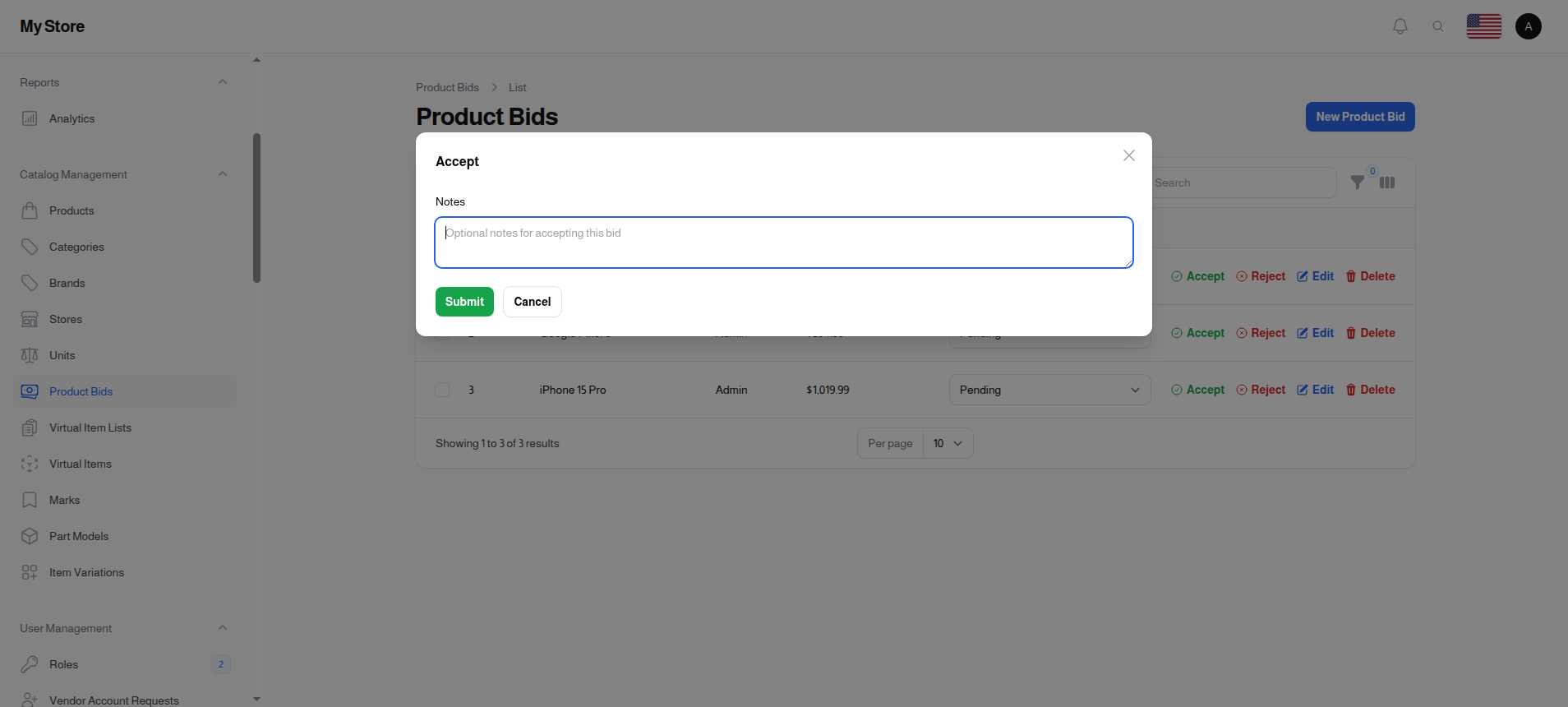Click the notifications bell icon
The width and height of the screenshot is (1568, 707).
pos(1400,26)
